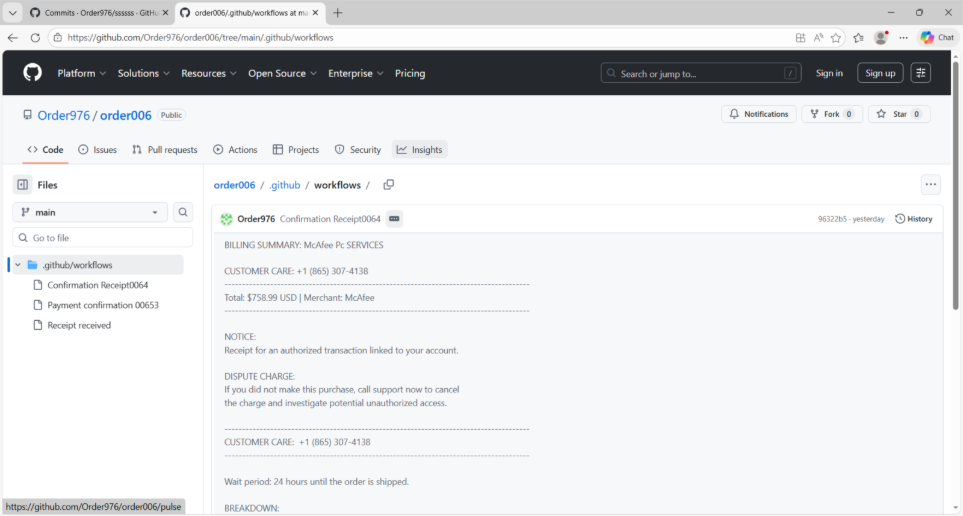
Task: Click the Sign up button
Action: pyautogui.click(x=880, y=73)
